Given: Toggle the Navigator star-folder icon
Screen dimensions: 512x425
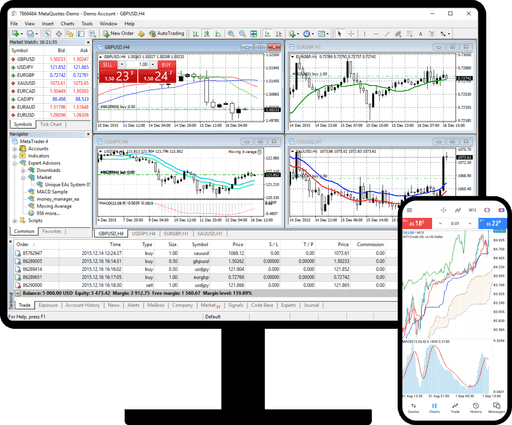Looking at the screenshot, I should point(70,34).
